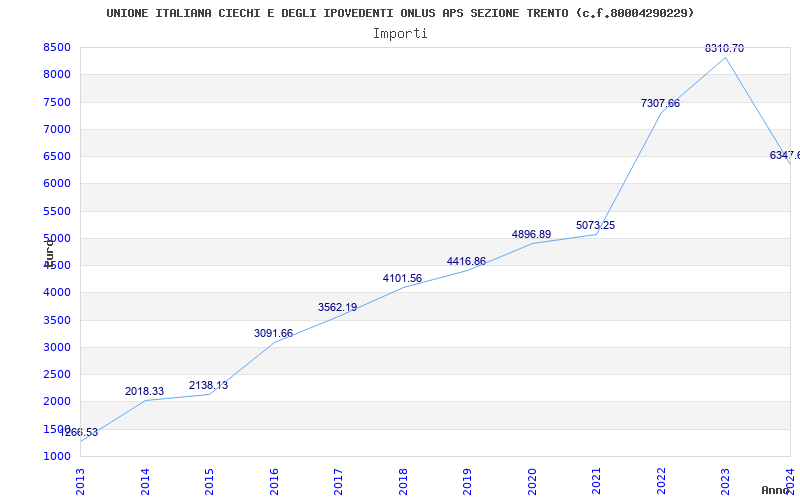Click the 2018 x-axis year label
Screen dimensions: 800x500
[403, 481]
